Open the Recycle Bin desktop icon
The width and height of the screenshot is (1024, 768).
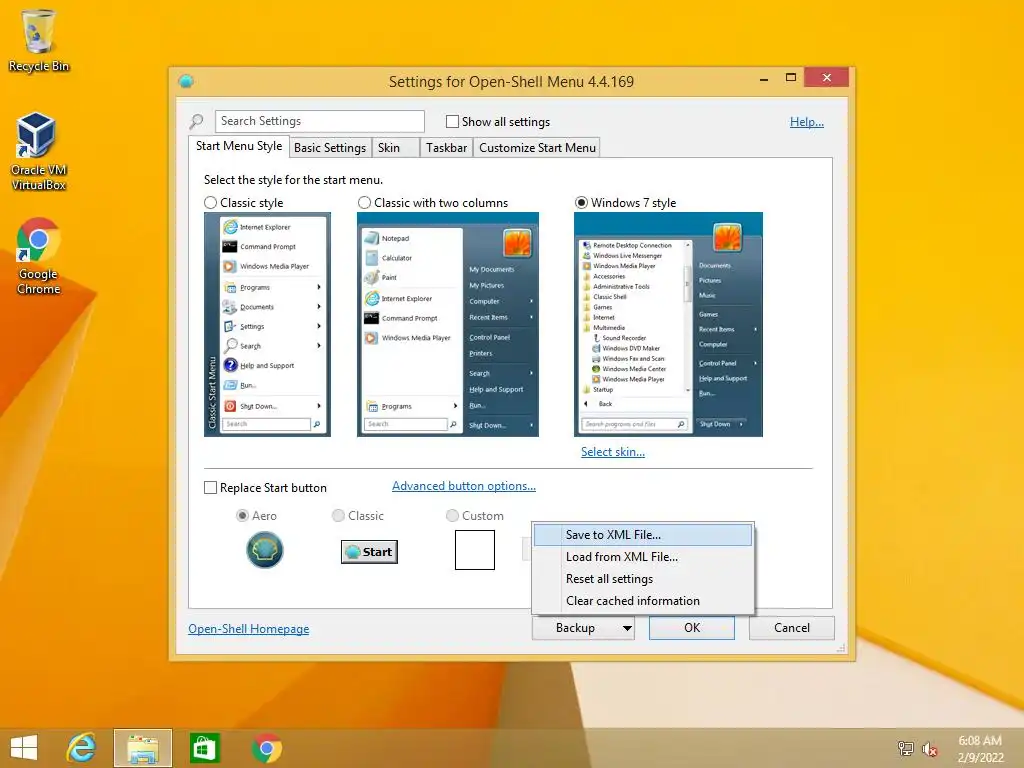(x=38, y=40)
